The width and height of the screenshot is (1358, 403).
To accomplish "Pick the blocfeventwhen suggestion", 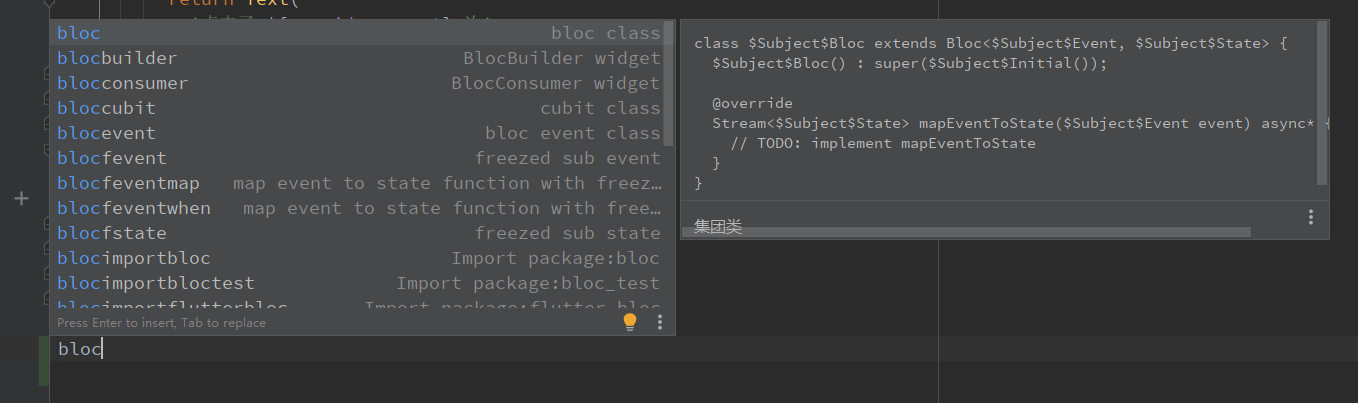I will [358, 208].
